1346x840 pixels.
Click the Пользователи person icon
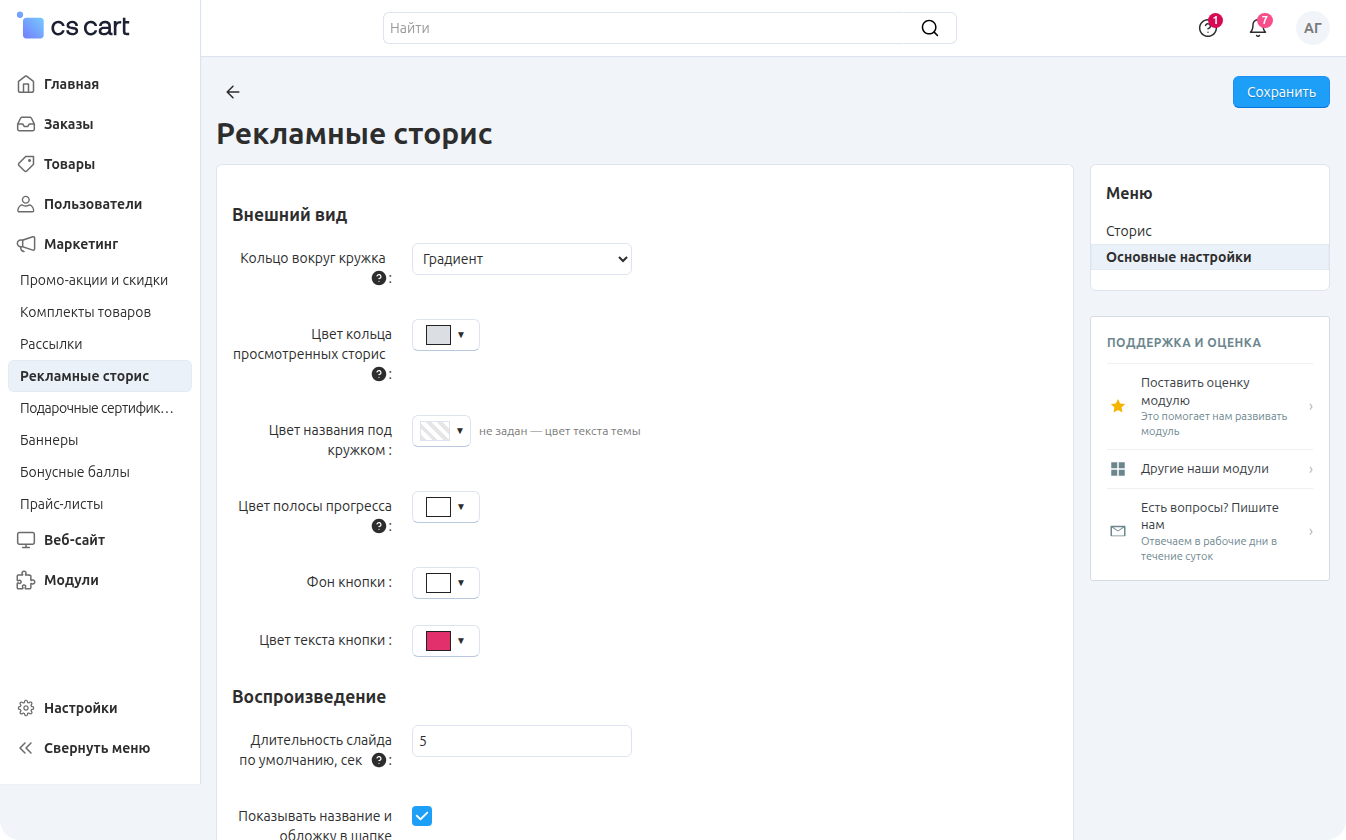tap(27, 204)
